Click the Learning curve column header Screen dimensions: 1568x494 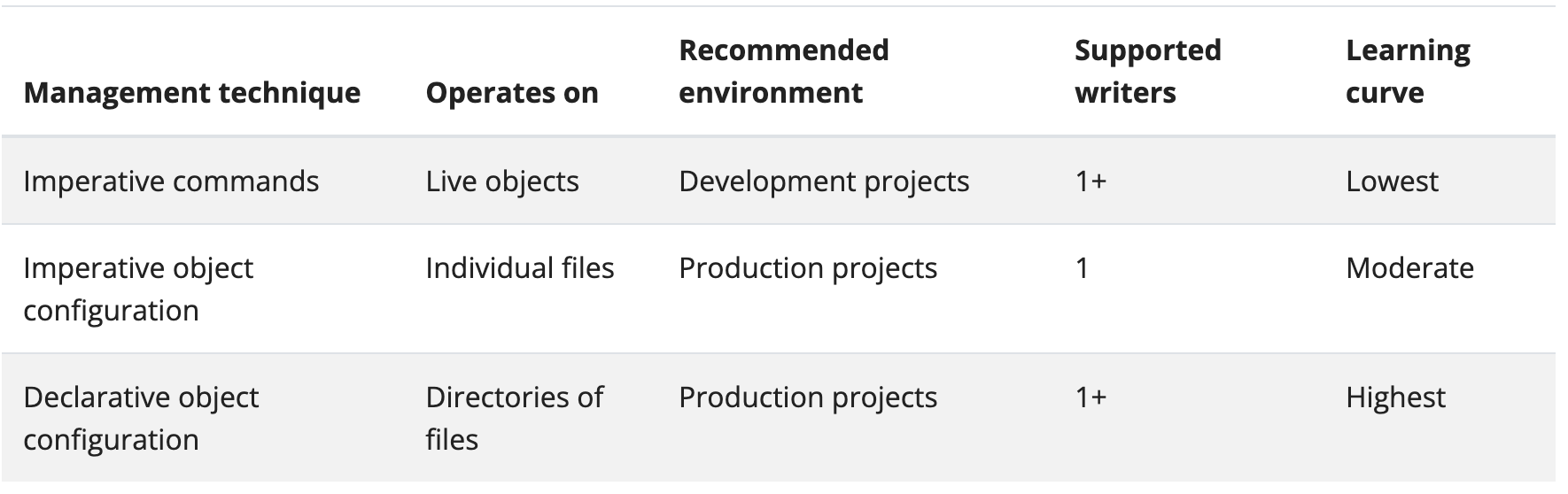click(x=1407, y=72)
